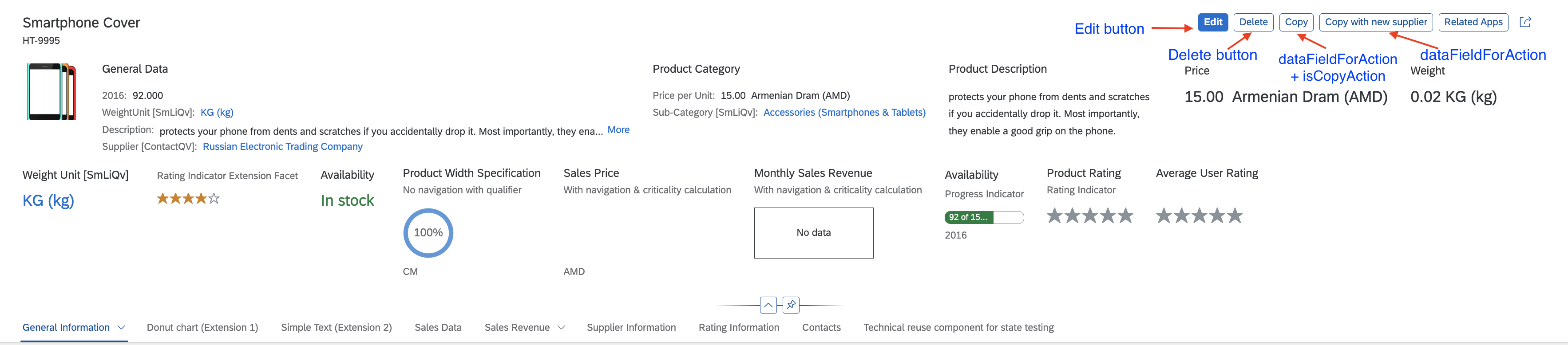Open KG (kg) link under WeightUnit
Screen dimensions: 1568x345
point(217,113)
